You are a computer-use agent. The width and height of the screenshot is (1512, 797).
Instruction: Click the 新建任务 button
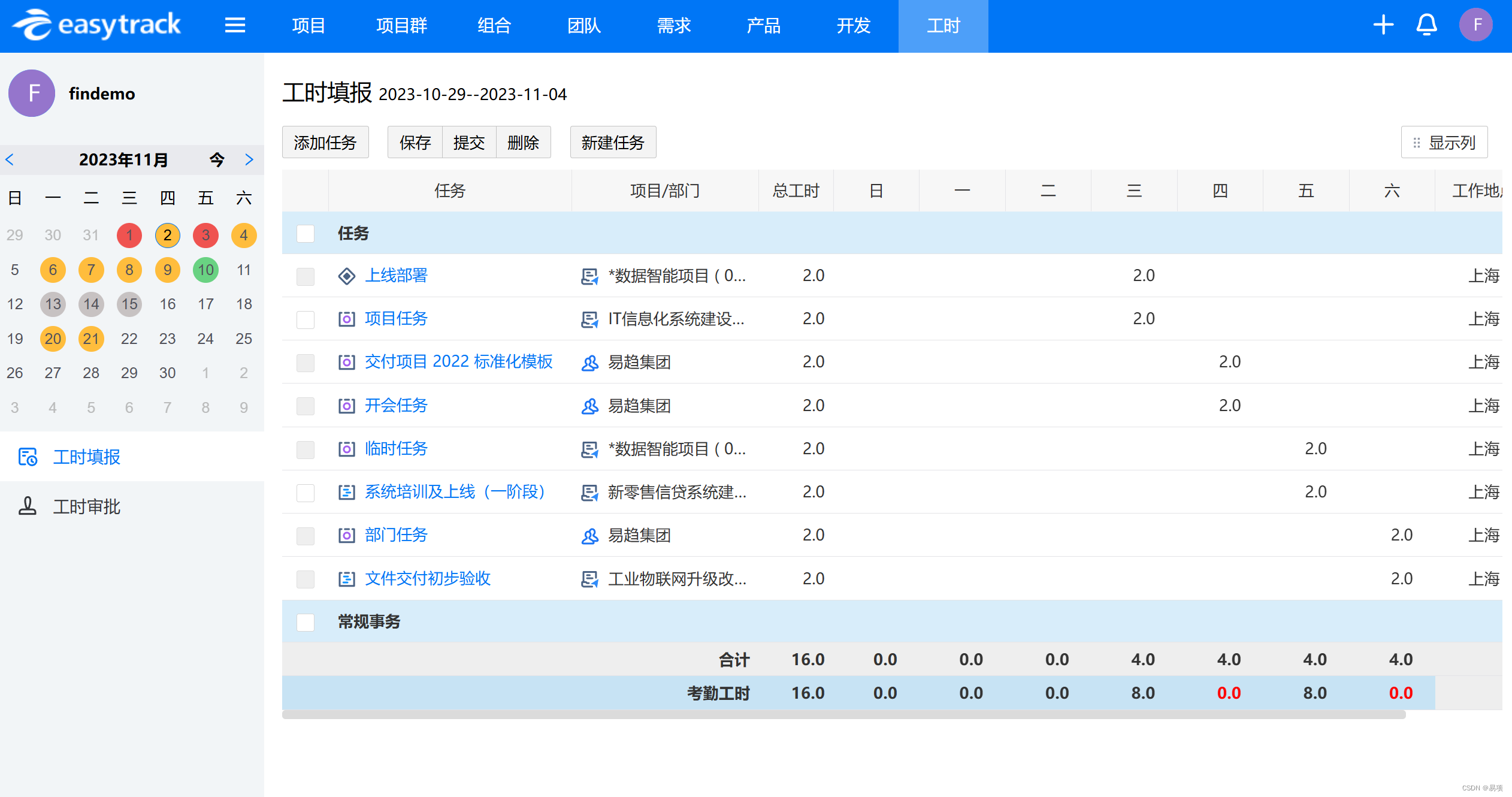point(613,143)
